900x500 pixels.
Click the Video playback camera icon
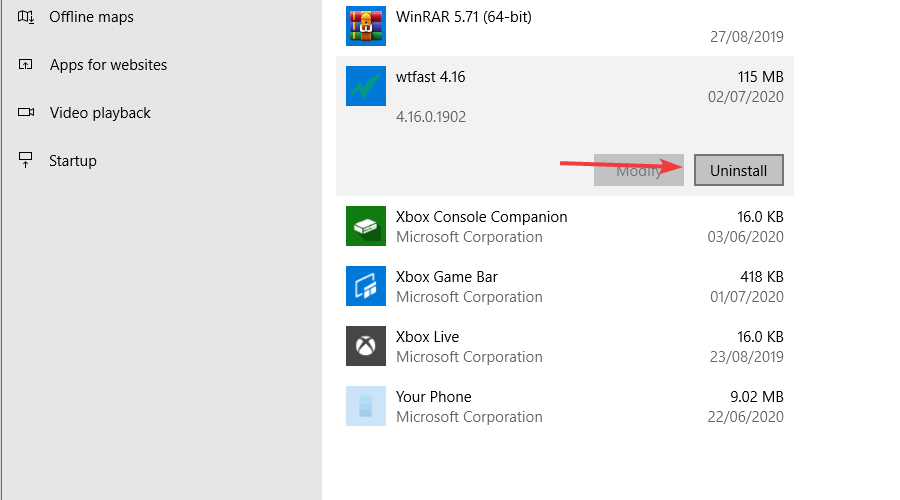tap(26, 112)
